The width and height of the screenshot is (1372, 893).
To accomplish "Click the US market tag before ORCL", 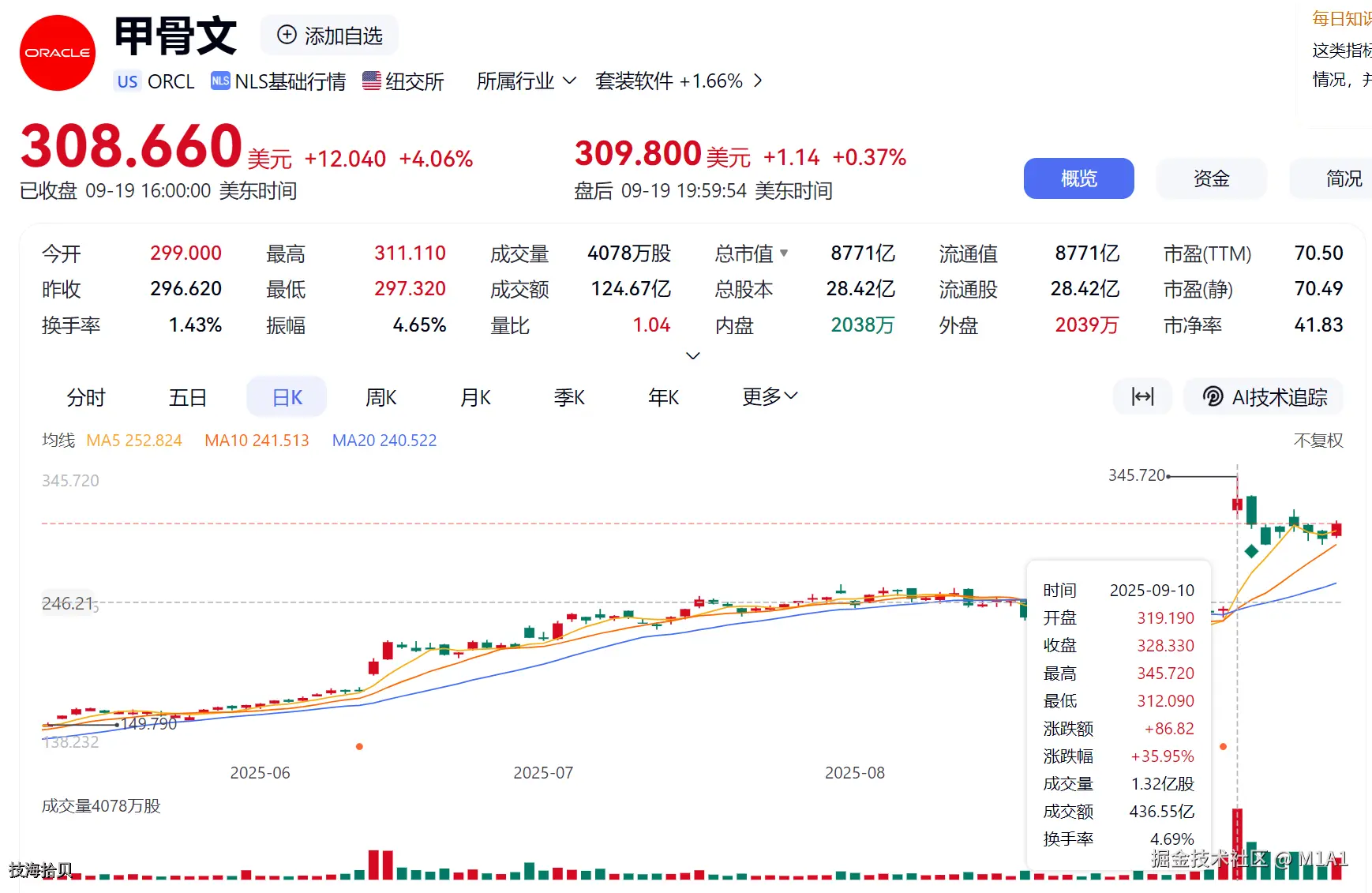I will point(128,81).
